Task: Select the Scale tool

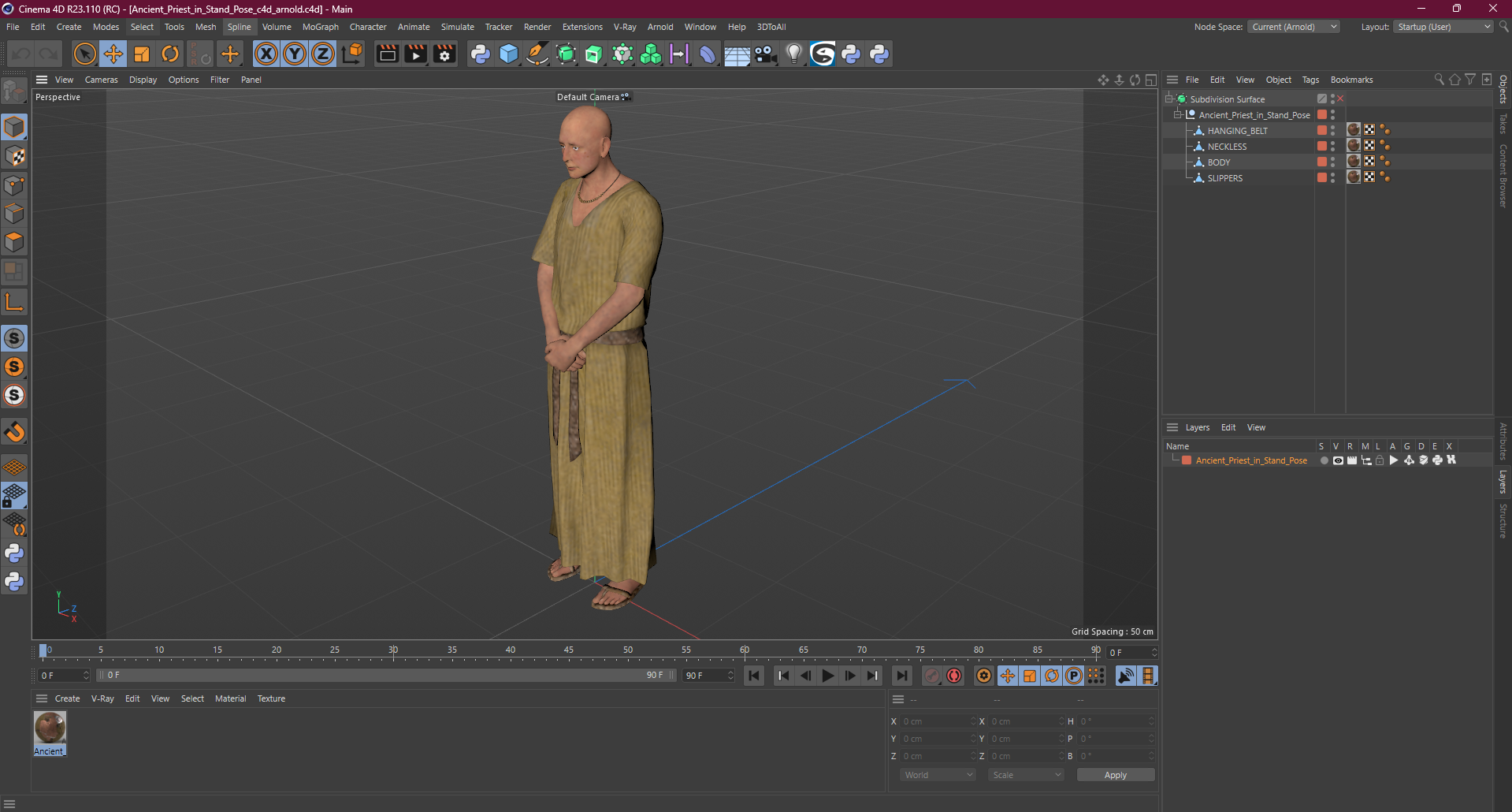Action: (x=142, y=54)
